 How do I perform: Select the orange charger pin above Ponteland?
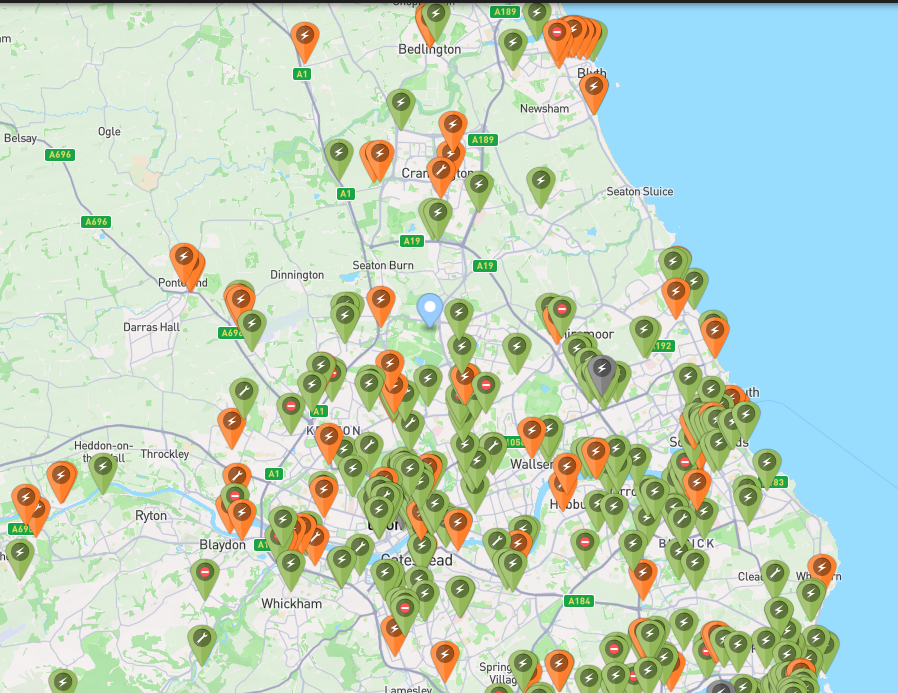pos(184,262)
